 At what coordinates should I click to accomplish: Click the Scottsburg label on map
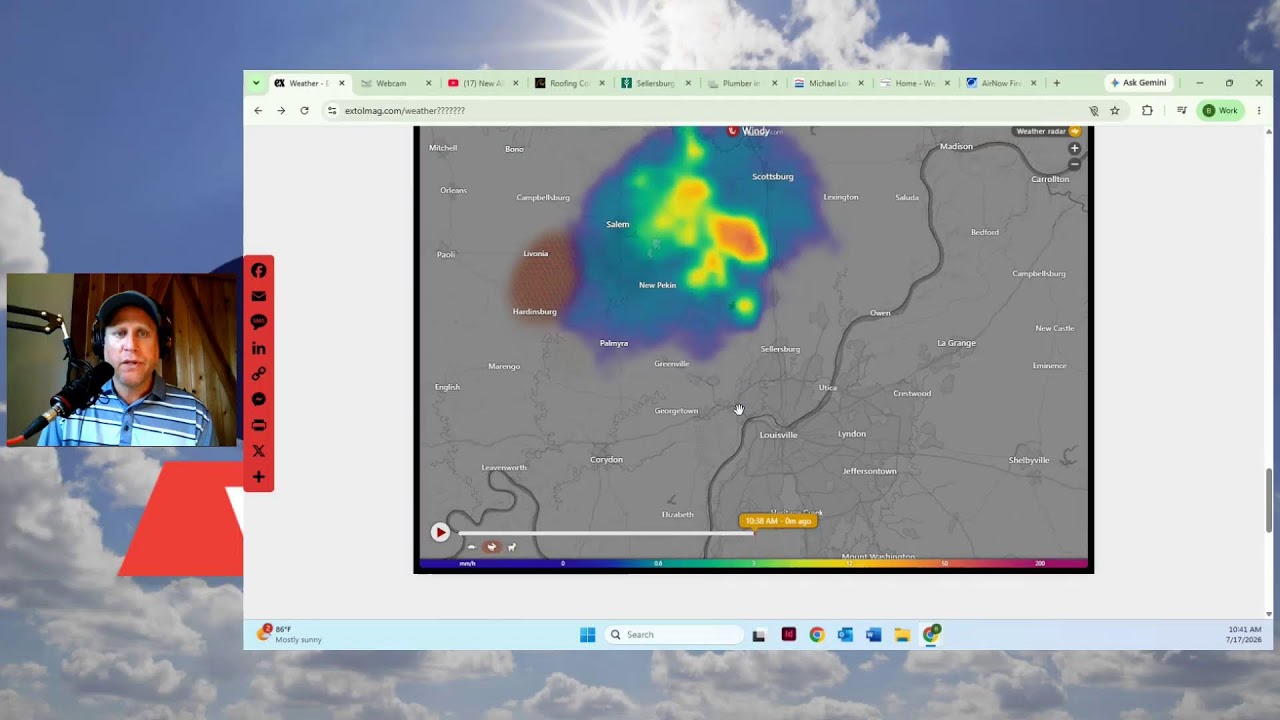[x=772, y=177]
